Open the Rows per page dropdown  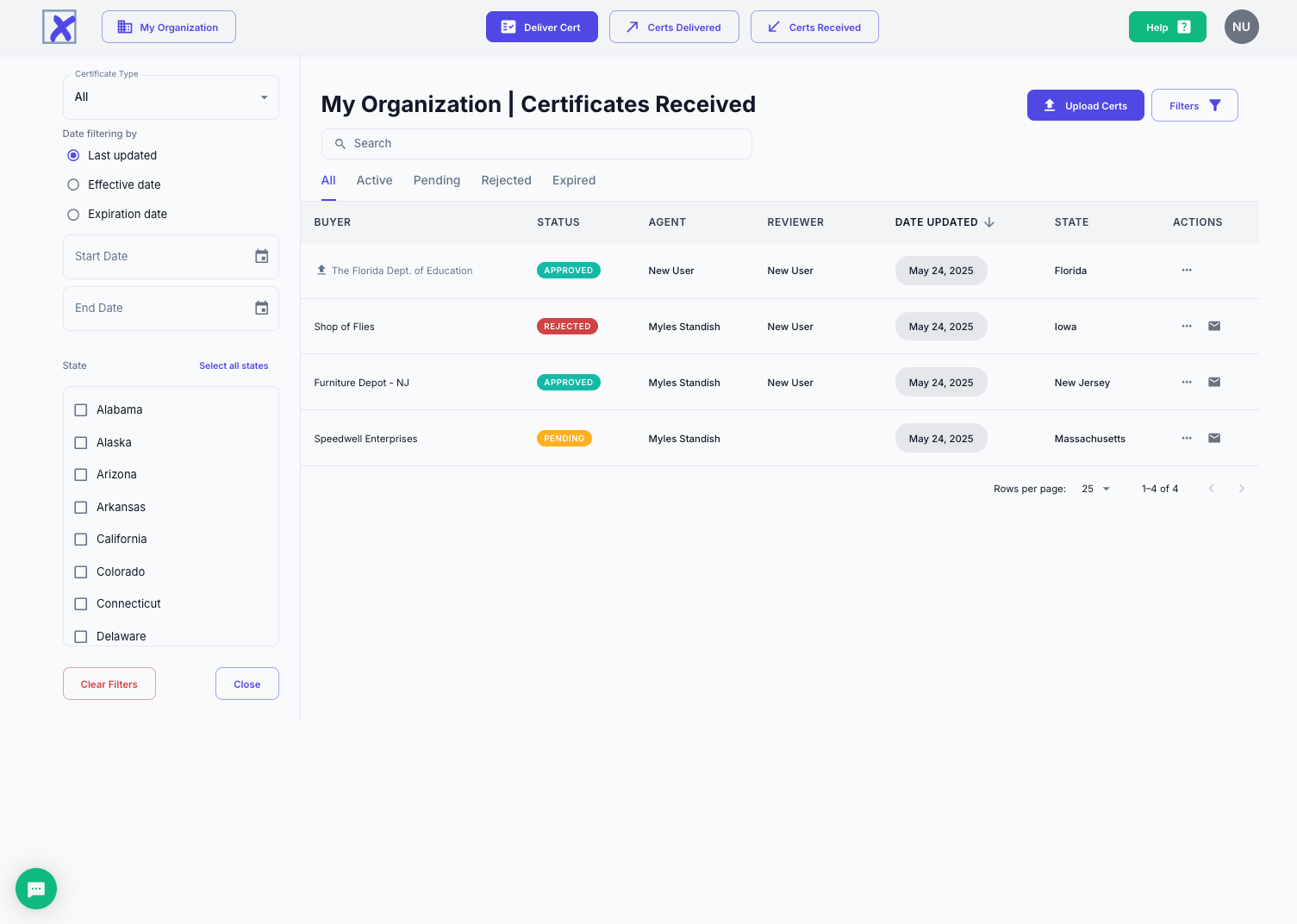tap(1095, 489)
